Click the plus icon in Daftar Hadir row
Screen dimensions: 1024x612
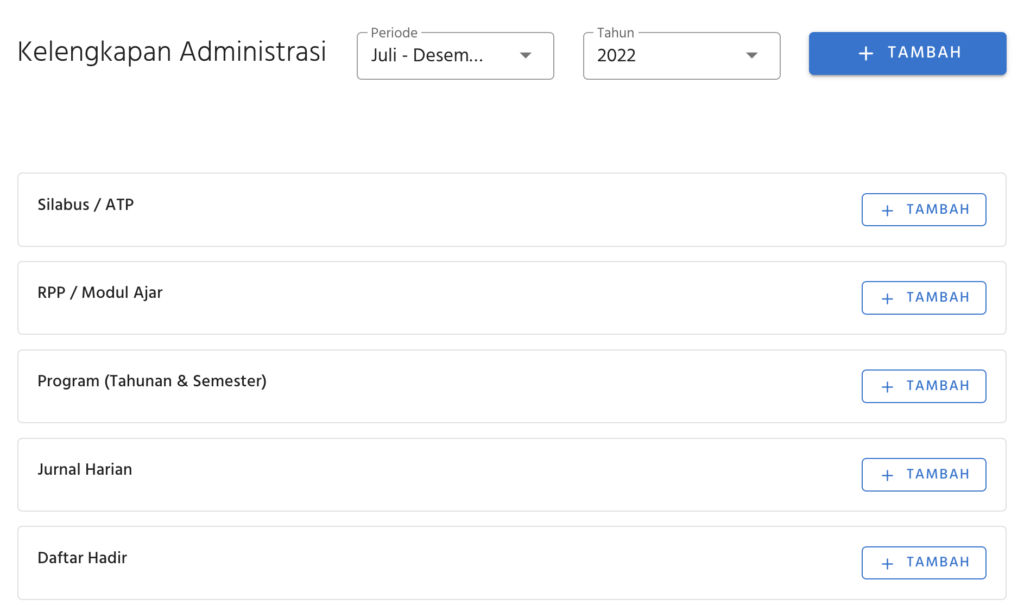click(887, 563)
